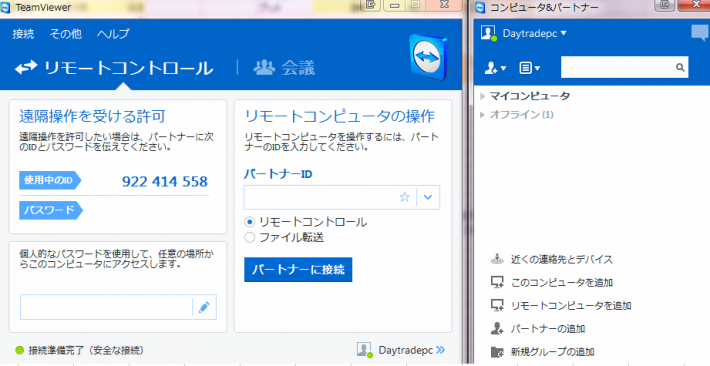
Task: Select リモートコントロール radio button
Action: [x=249, y=222]
